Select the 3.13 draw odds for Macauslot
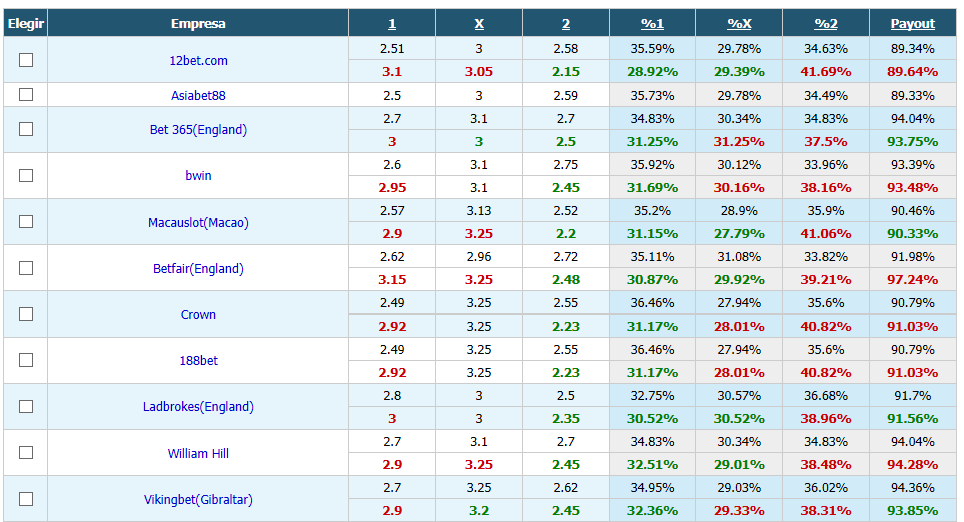This screenshot has height=522, width=964. coord(479,210)
